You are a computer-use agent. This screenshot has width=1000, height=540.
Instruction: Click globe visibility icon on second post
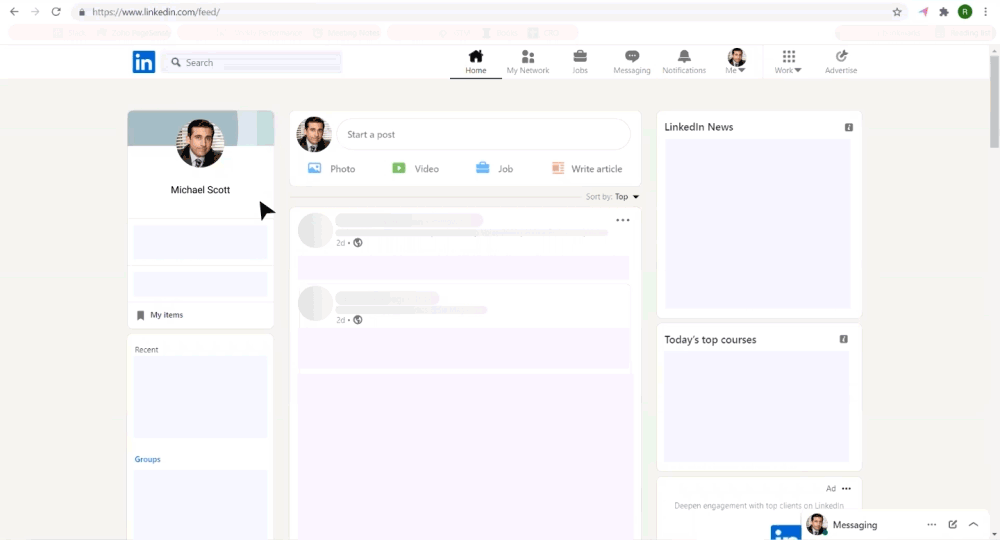pyautogui.click(x=358, y=319)
